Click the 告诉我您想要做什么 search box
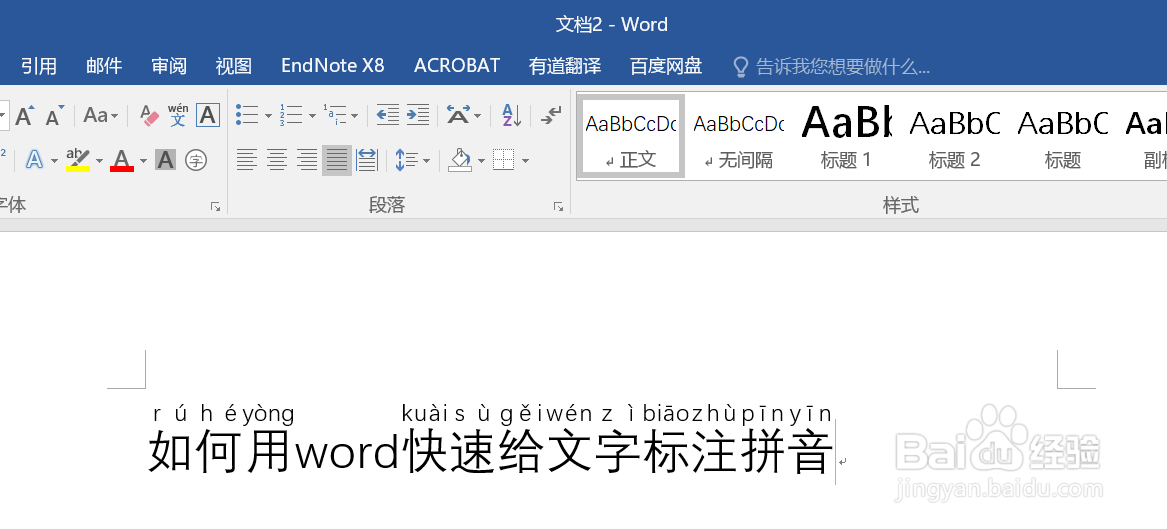The width and height of the screenshot is (1167, 529). pyautogui.click(x=832, y=67)
